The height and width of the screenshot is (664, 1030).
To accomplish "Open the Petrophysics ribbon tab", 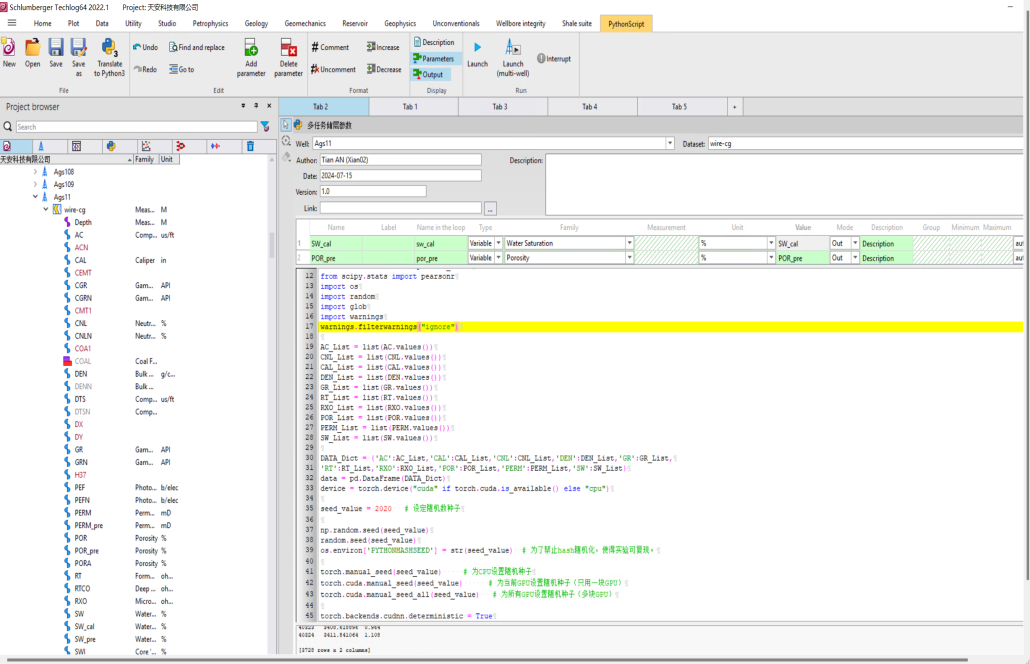I will point(210,23).
